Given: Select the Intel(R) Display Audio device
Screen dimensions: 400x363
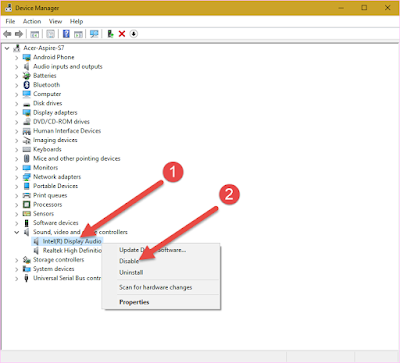Looking at the screenshot, I should click(x=72, y=241).
